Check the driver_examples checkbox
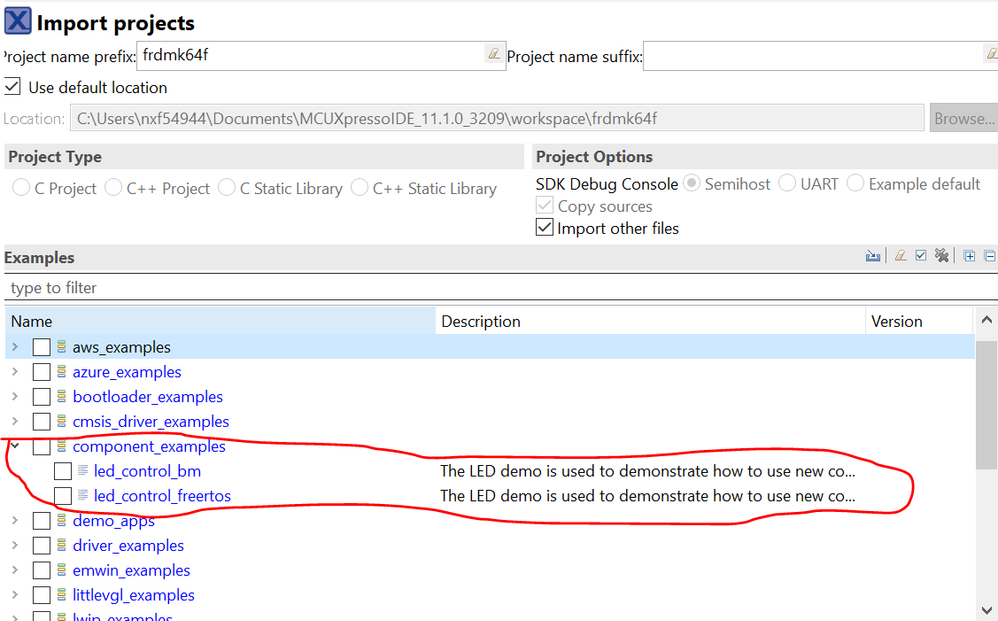Viewport: 998px width, 621px height. (x=41, y=546)
